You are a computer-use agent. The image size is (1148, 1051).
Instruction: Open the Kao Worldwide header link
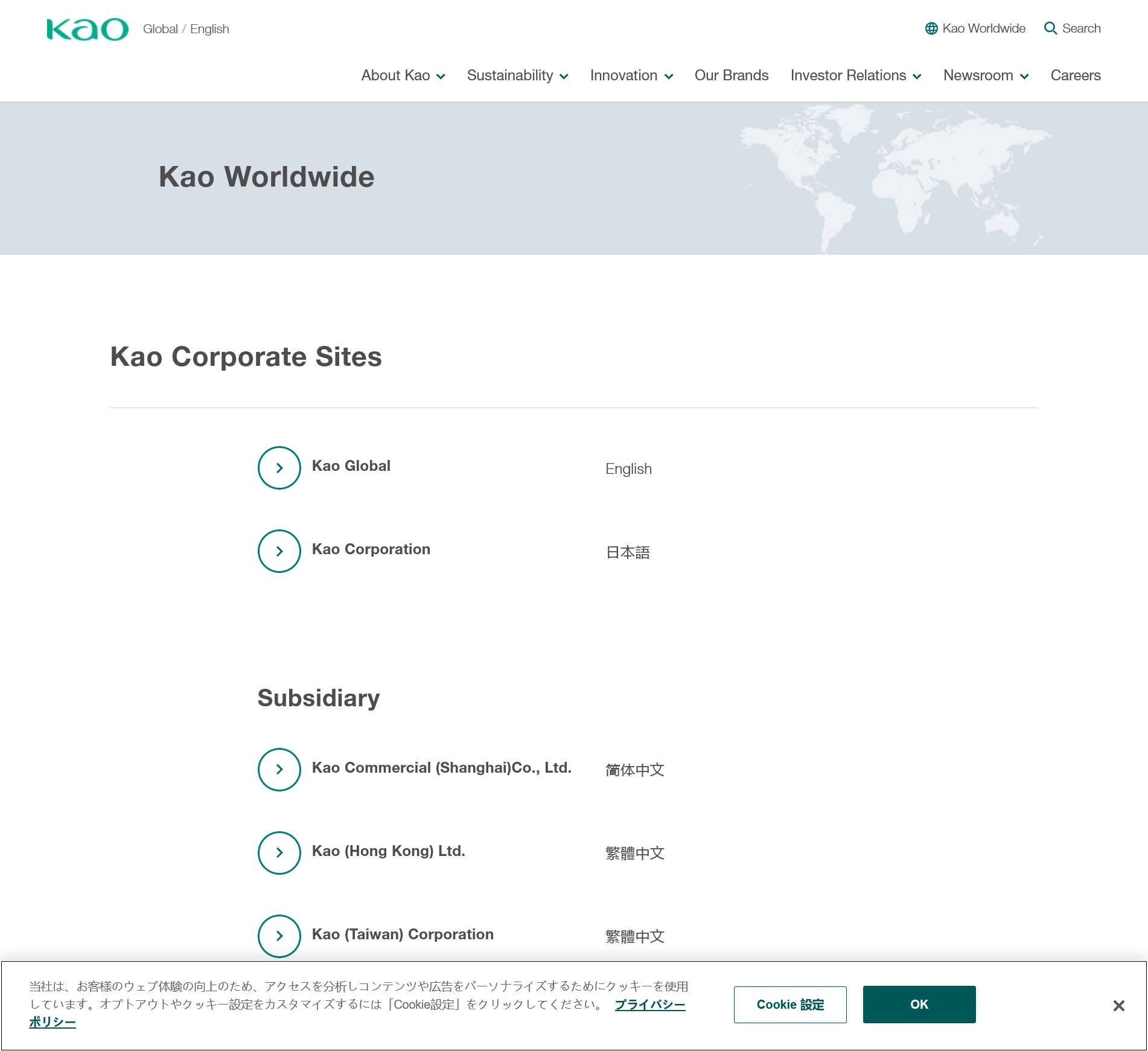coord(975,28)
